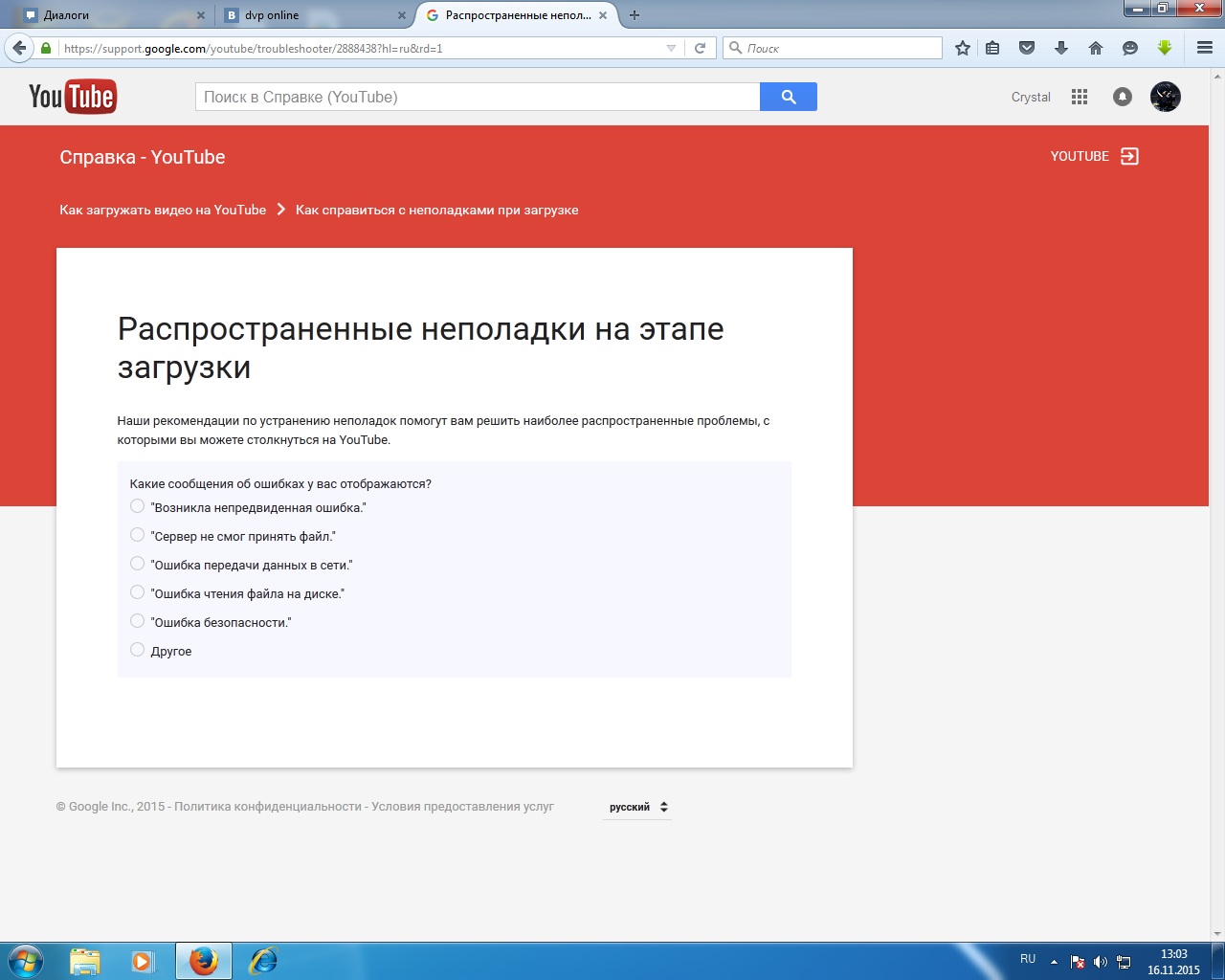Viewport: 1225px width, 980px height.
Task: Select "Сервер не смог принять файл" option
Action: point(137,535)
